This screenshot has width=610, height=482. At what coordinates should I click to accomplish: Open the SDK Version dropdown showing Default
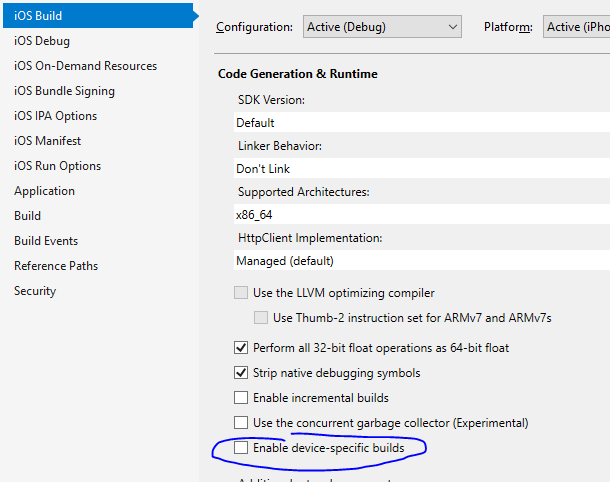422,123
